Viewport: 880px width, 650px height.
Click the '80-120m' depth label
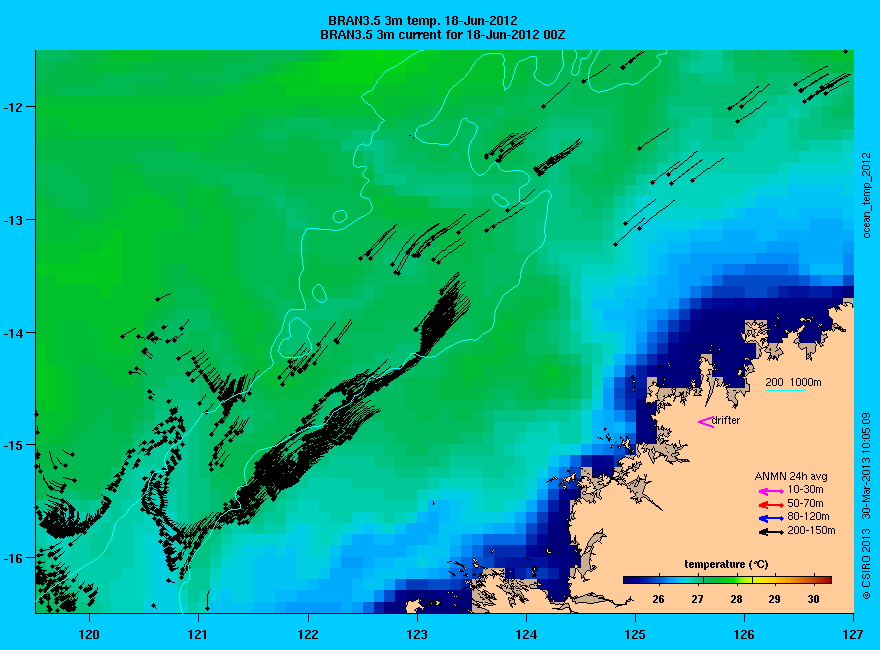[808, 516]
